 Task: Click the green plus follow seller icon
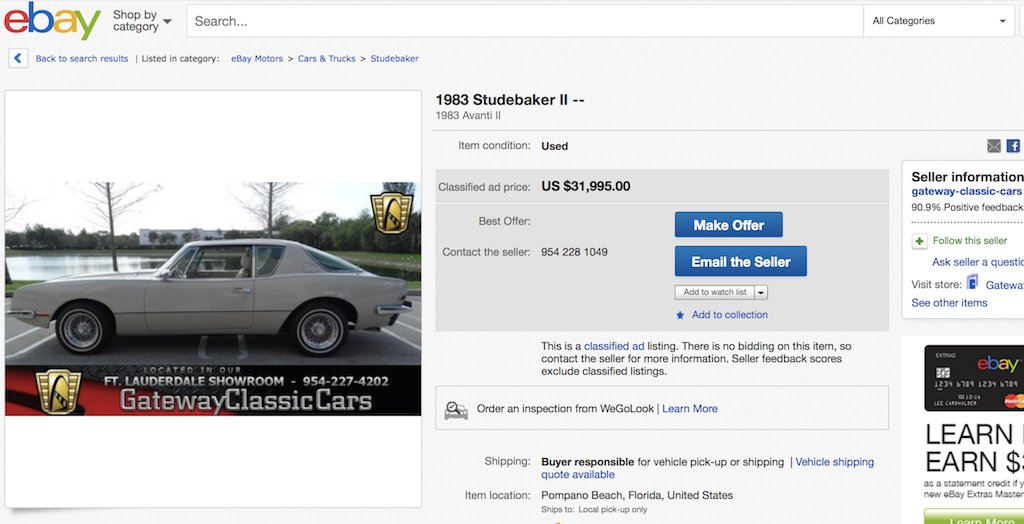(920, 241)
